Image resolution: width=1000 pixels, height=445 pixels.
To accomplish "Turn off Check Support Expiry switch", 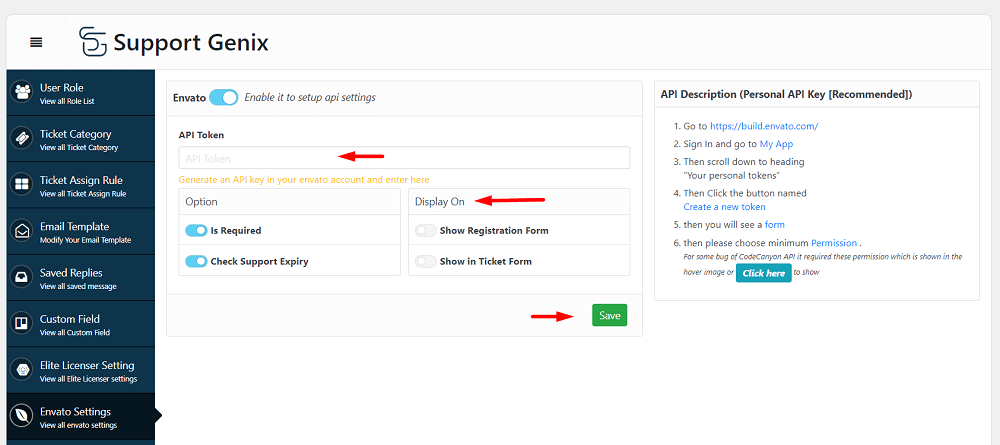I will (196, 261).
